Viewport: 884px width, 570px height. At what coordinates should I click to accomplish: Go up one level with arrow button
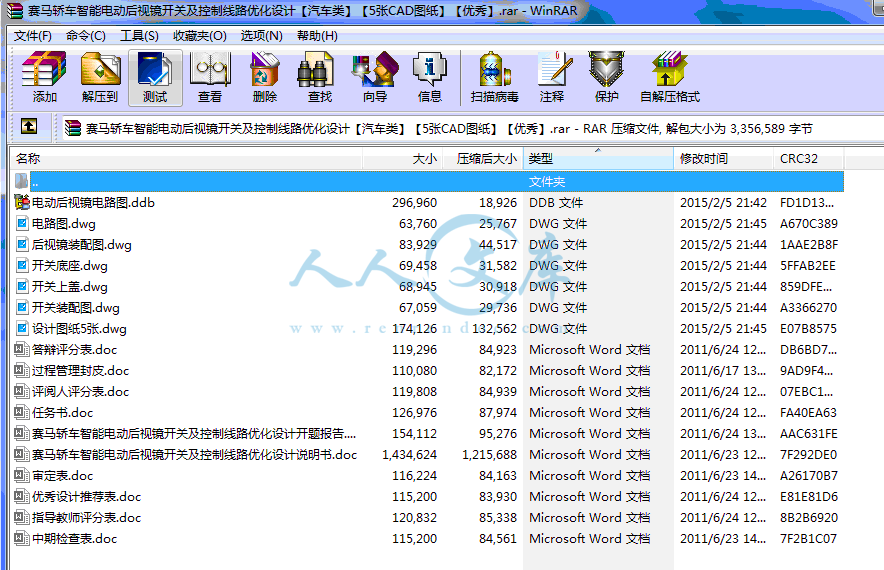coord(29,126)
